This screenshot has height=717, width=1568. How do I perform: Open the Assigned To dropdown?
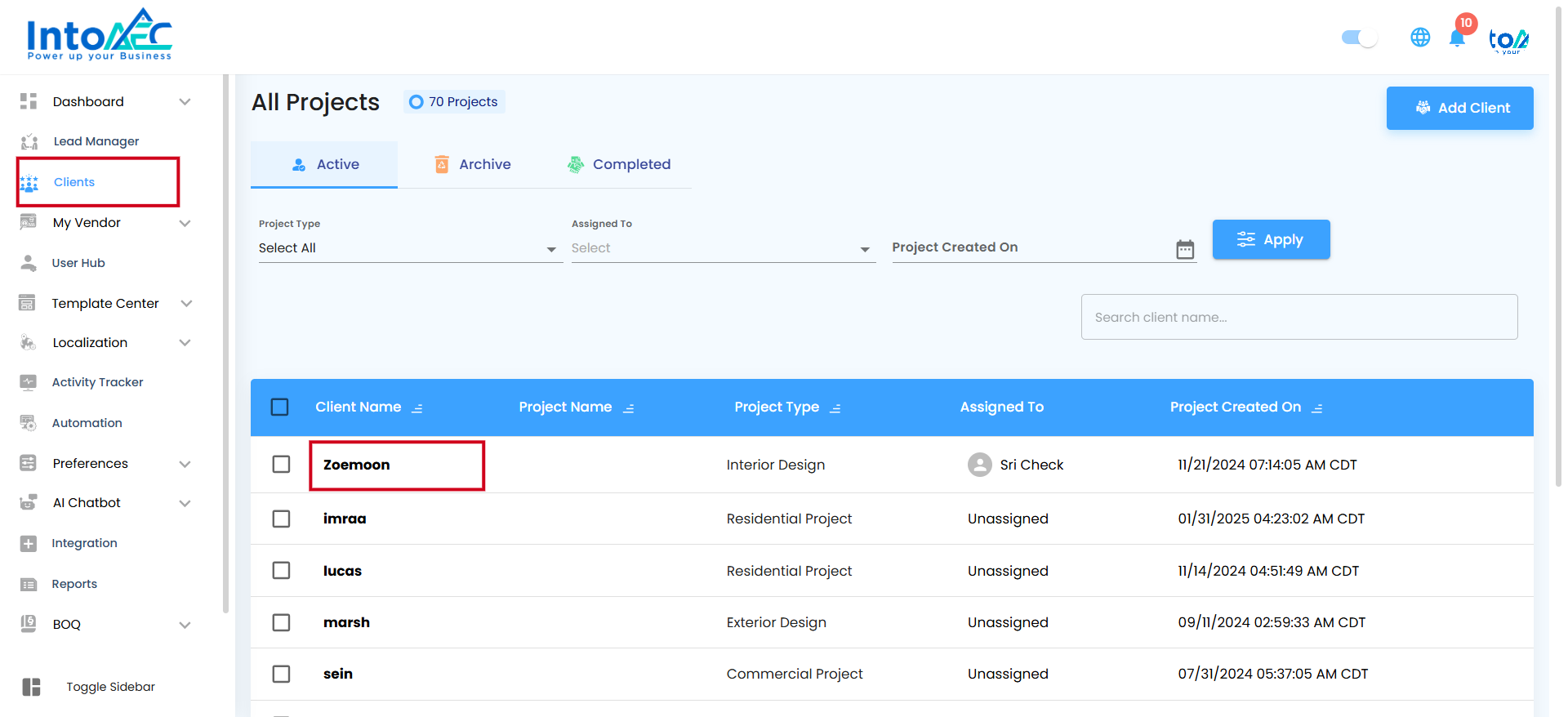click(x=722, y=248)
